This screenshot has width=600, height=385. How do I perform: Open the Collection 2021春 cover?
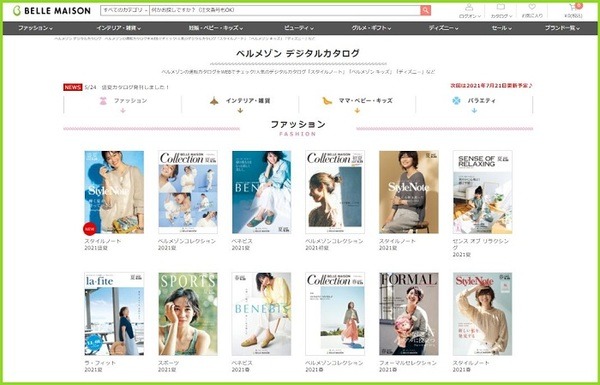point(335,314)
